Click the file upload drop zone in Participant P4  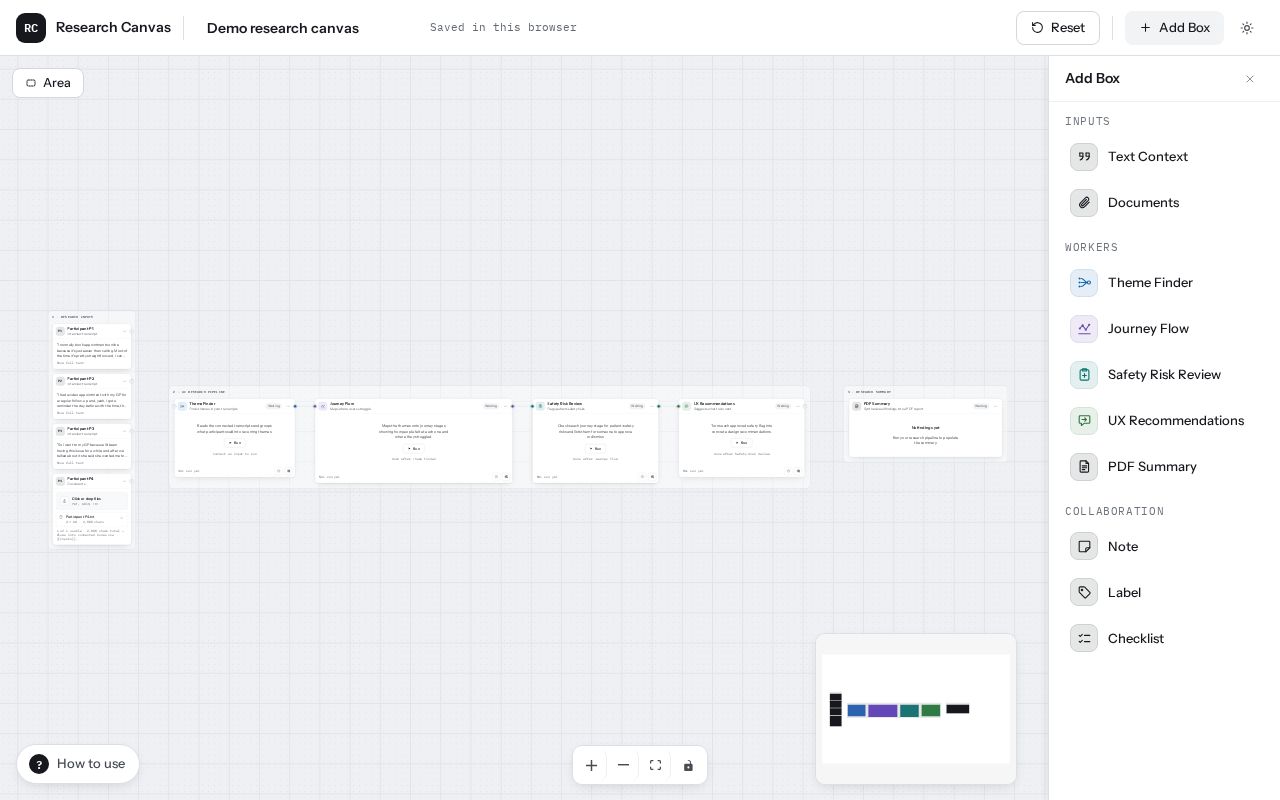[92, 501]
